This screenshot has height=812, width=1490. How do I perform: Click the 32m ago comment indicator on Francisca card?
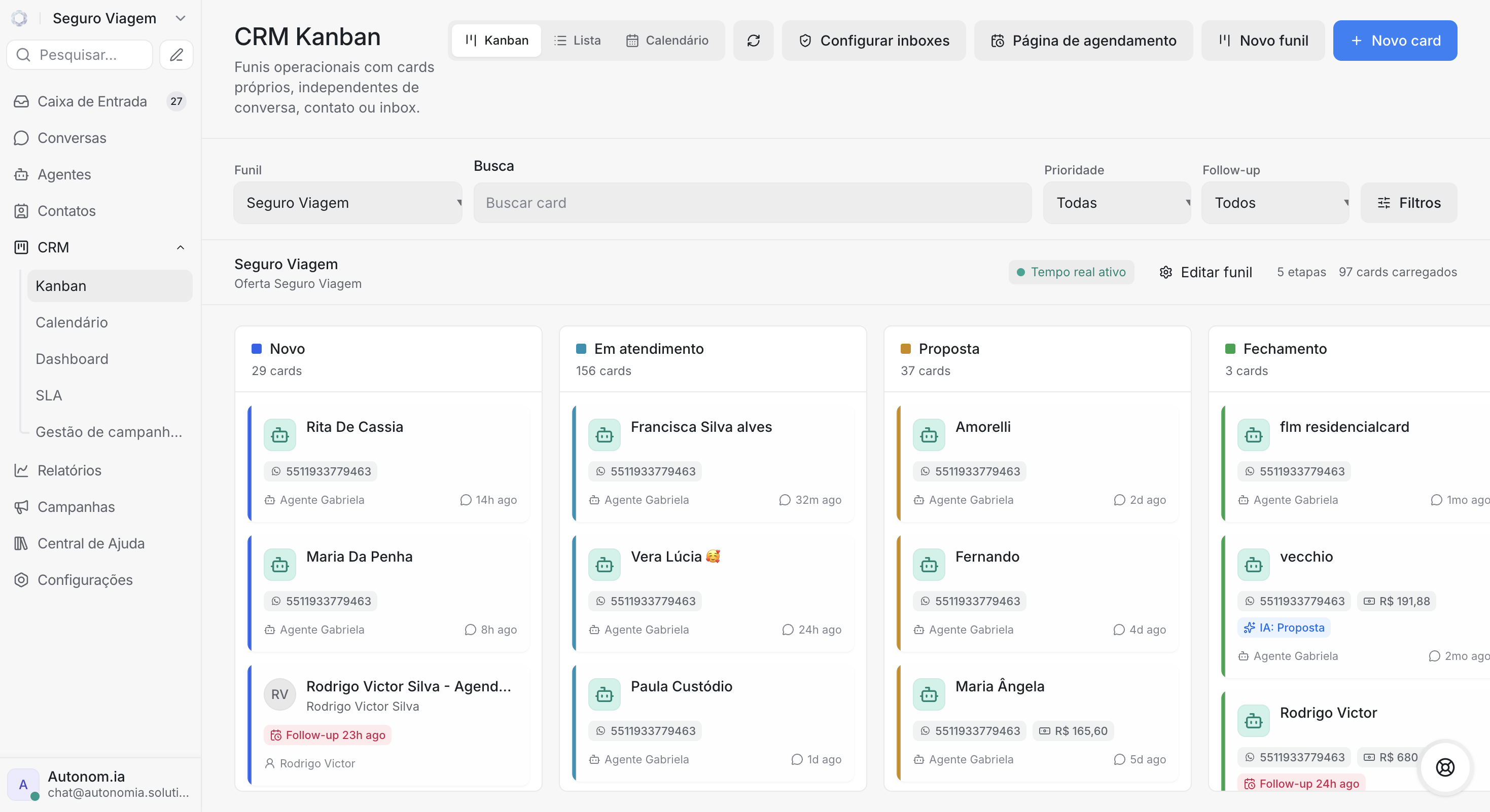pos(810,500)
